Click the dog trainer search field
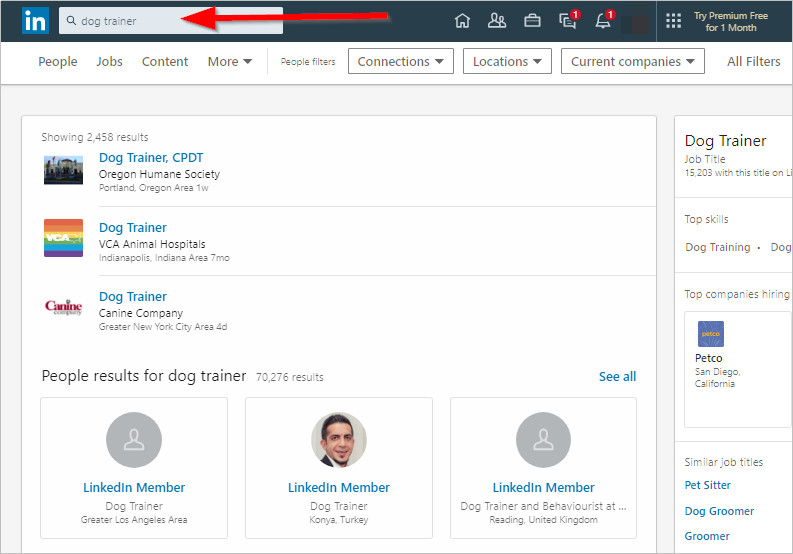 coord(171,21)
